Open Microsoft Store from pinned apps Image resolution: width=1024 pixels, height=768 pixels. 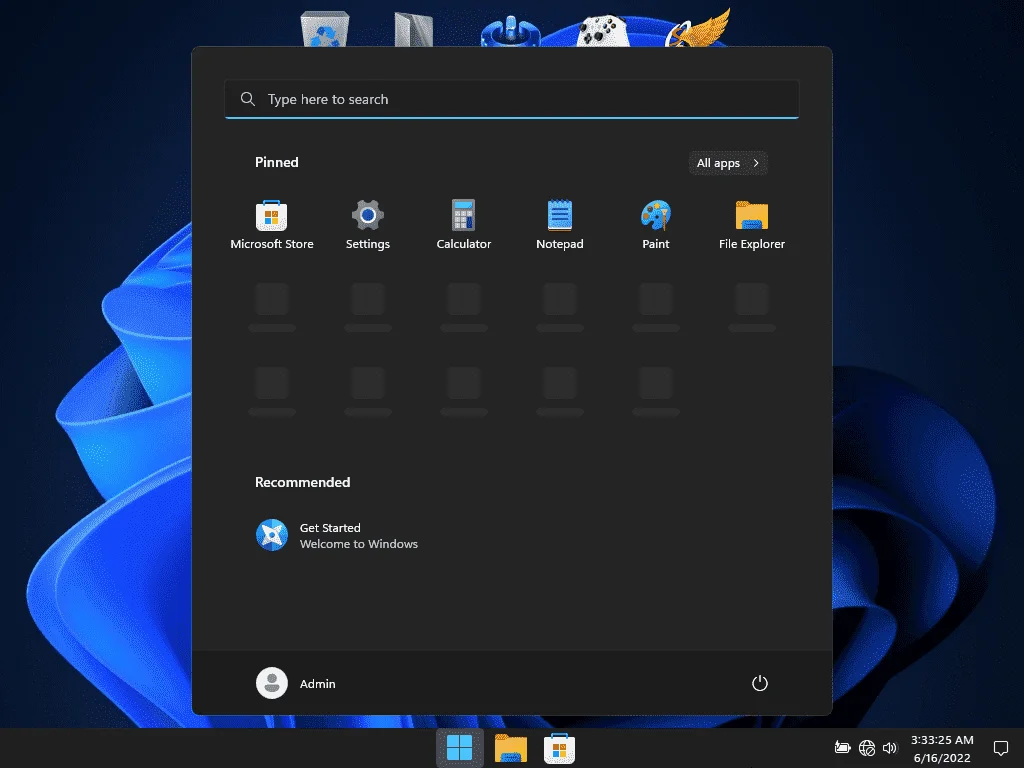272,225
